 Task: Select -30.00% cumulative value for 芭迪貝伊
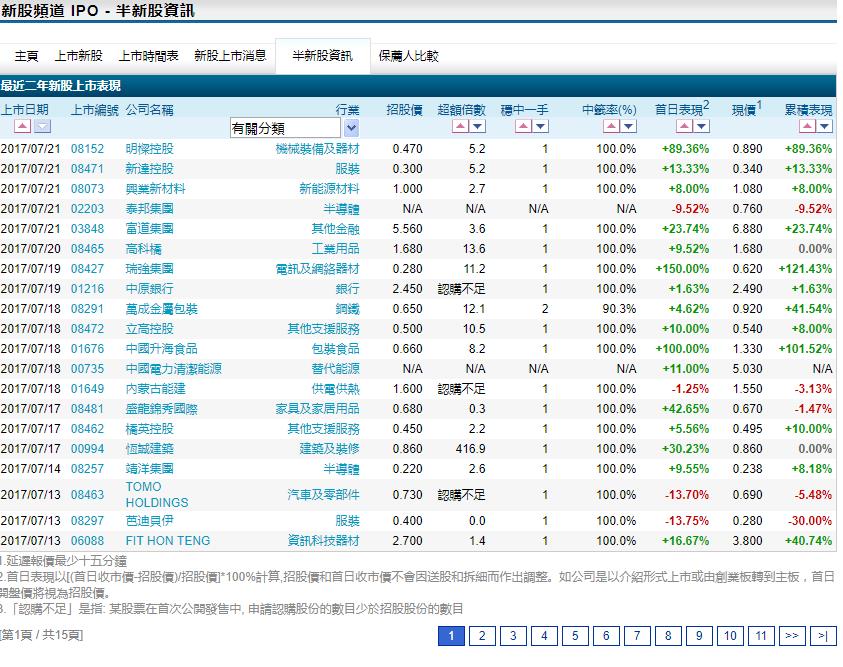[x=810, y=521]
